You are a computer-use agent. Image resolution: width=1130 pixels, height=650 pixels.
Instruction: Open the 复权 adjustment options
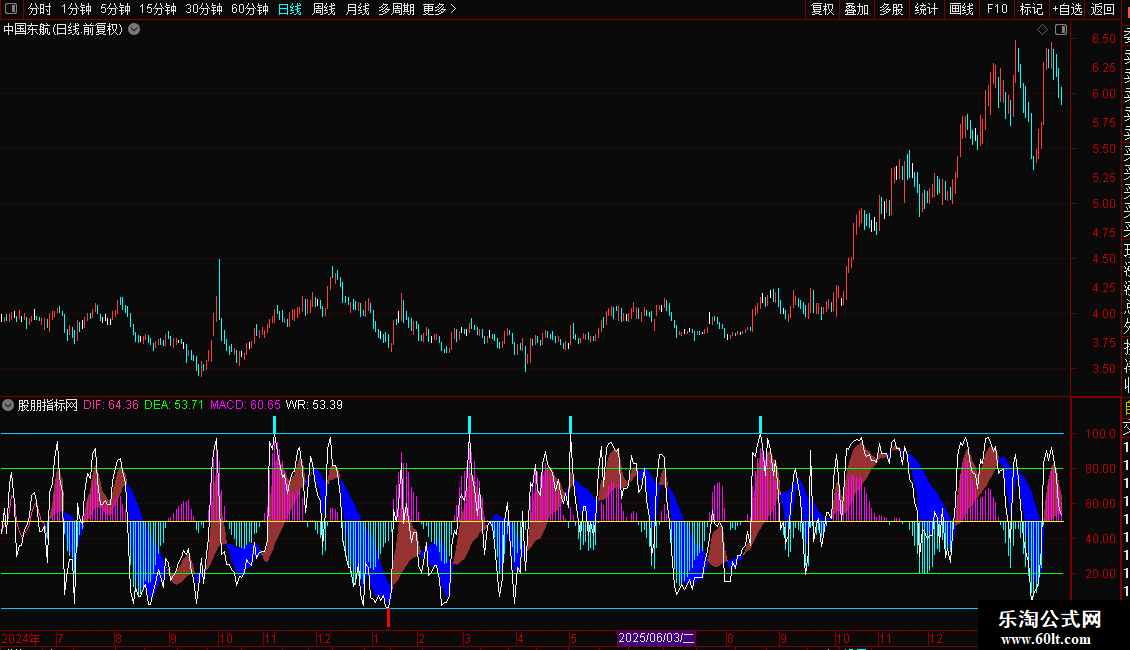[x=822, y=9]
